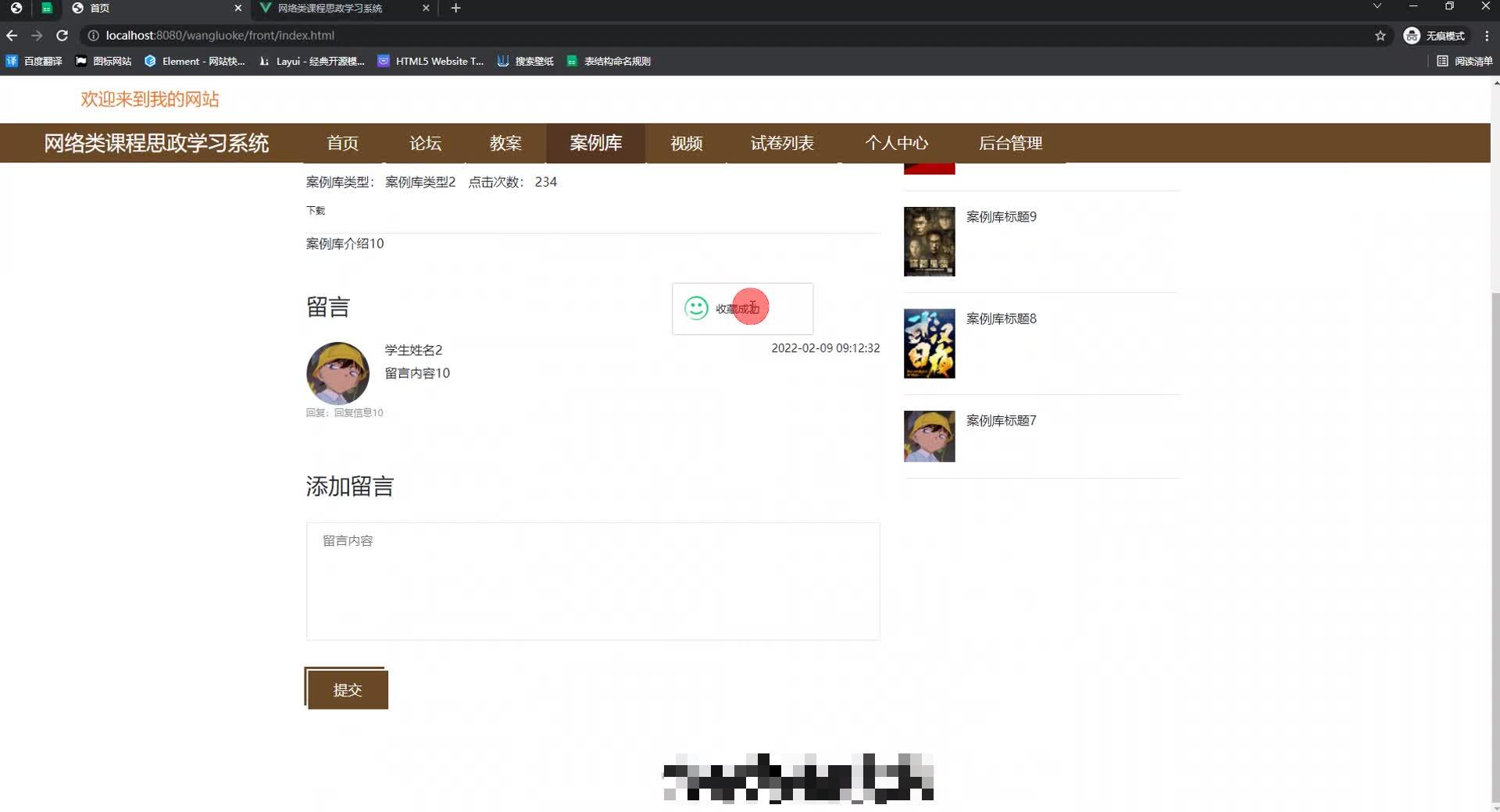The height and width of the screenshot is (812, 1500).
Task: Open 案例库标题7 thumbnail in sidebar
Action: [x=929, y=436]
